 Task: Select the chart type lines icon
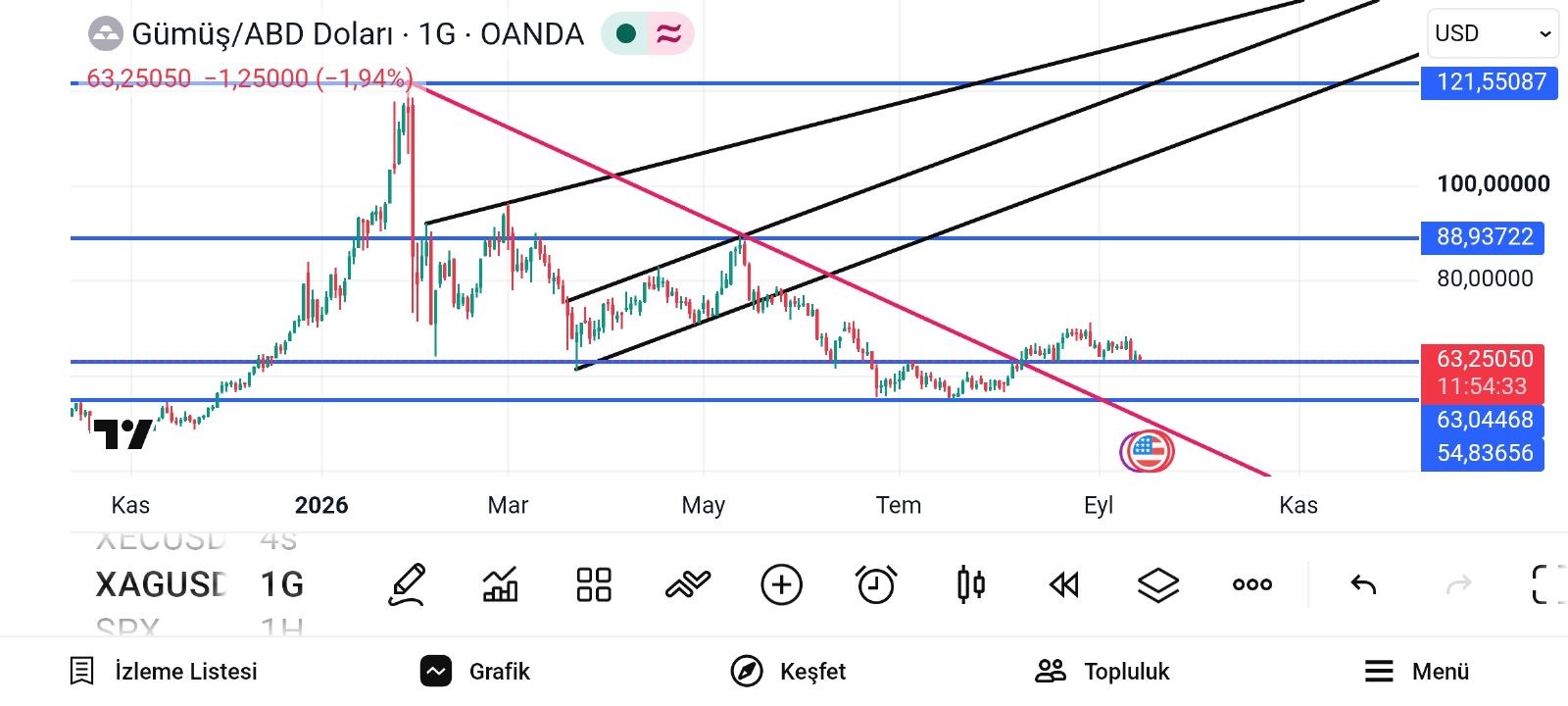[688, 584]
